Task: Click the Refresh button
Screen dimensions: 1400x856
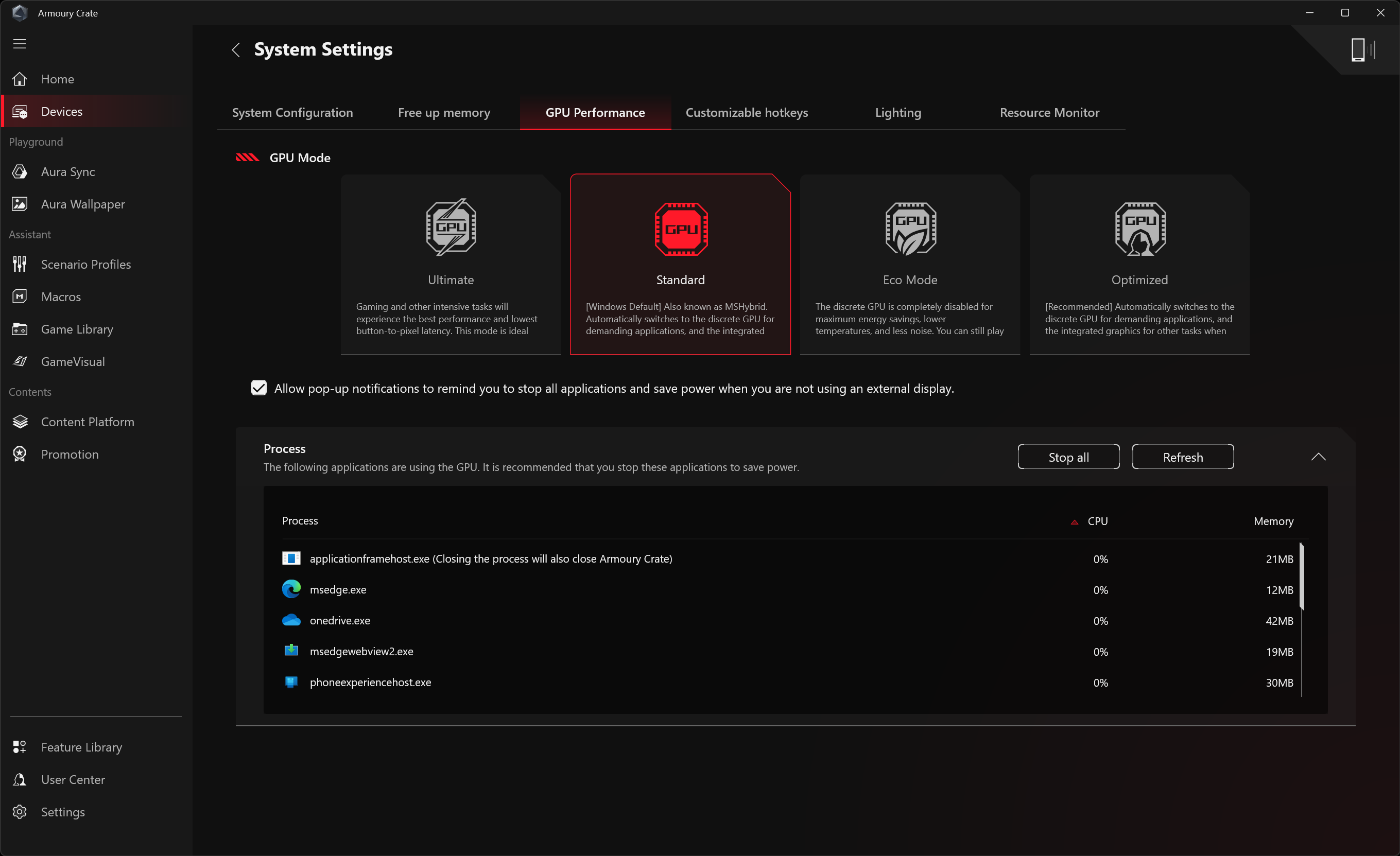Action: (1182, 457)
